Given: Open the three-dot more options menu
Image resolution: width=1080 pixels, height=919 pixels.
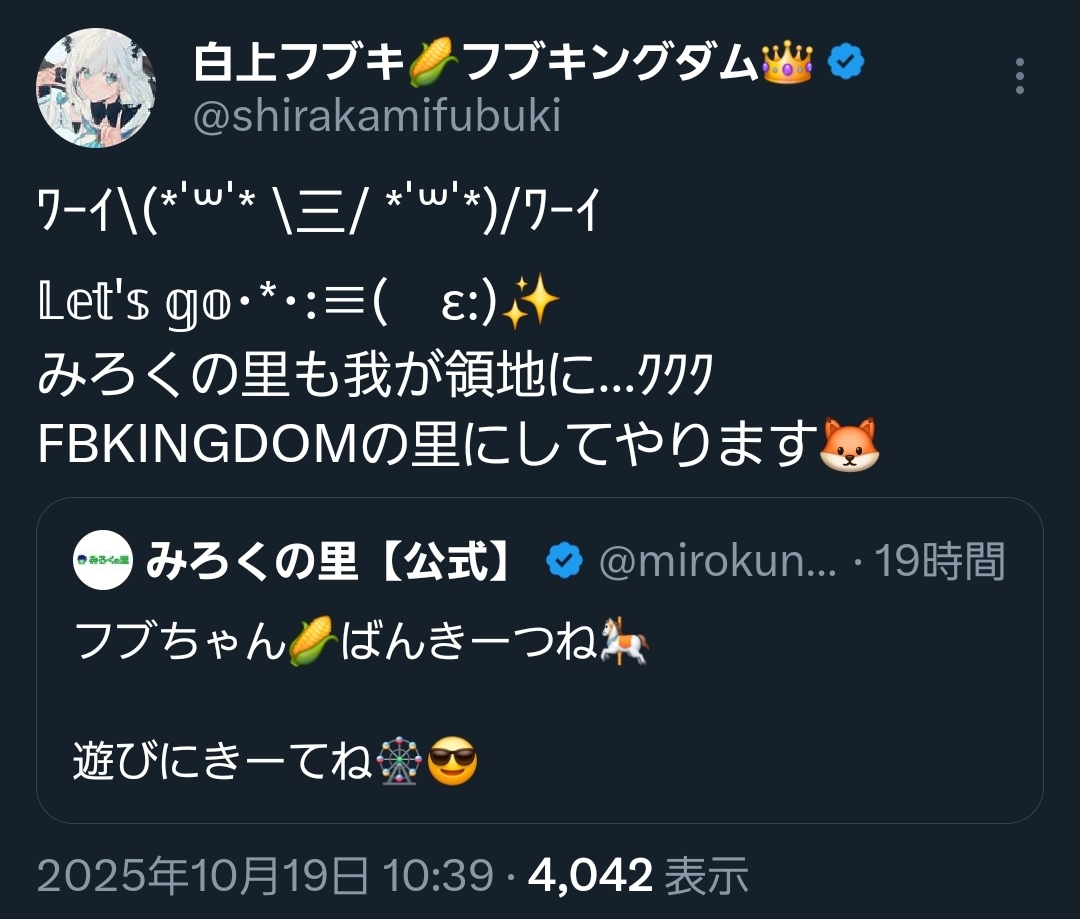Looking at the screenshot, I should [x=1020, y=76].
